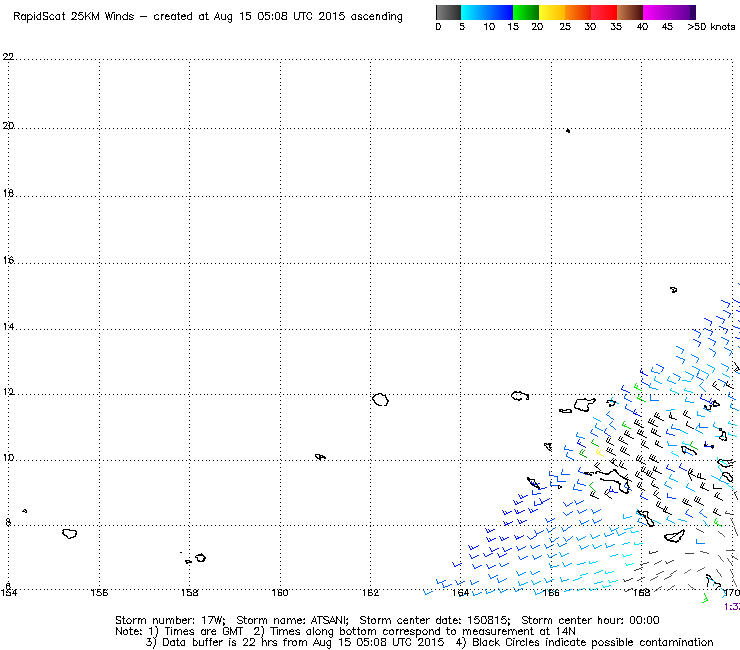Click the 'Aug 15 05:08 UTC 2015' title timestamp
This screenshot has height=650, width=740.
point(281,16)
